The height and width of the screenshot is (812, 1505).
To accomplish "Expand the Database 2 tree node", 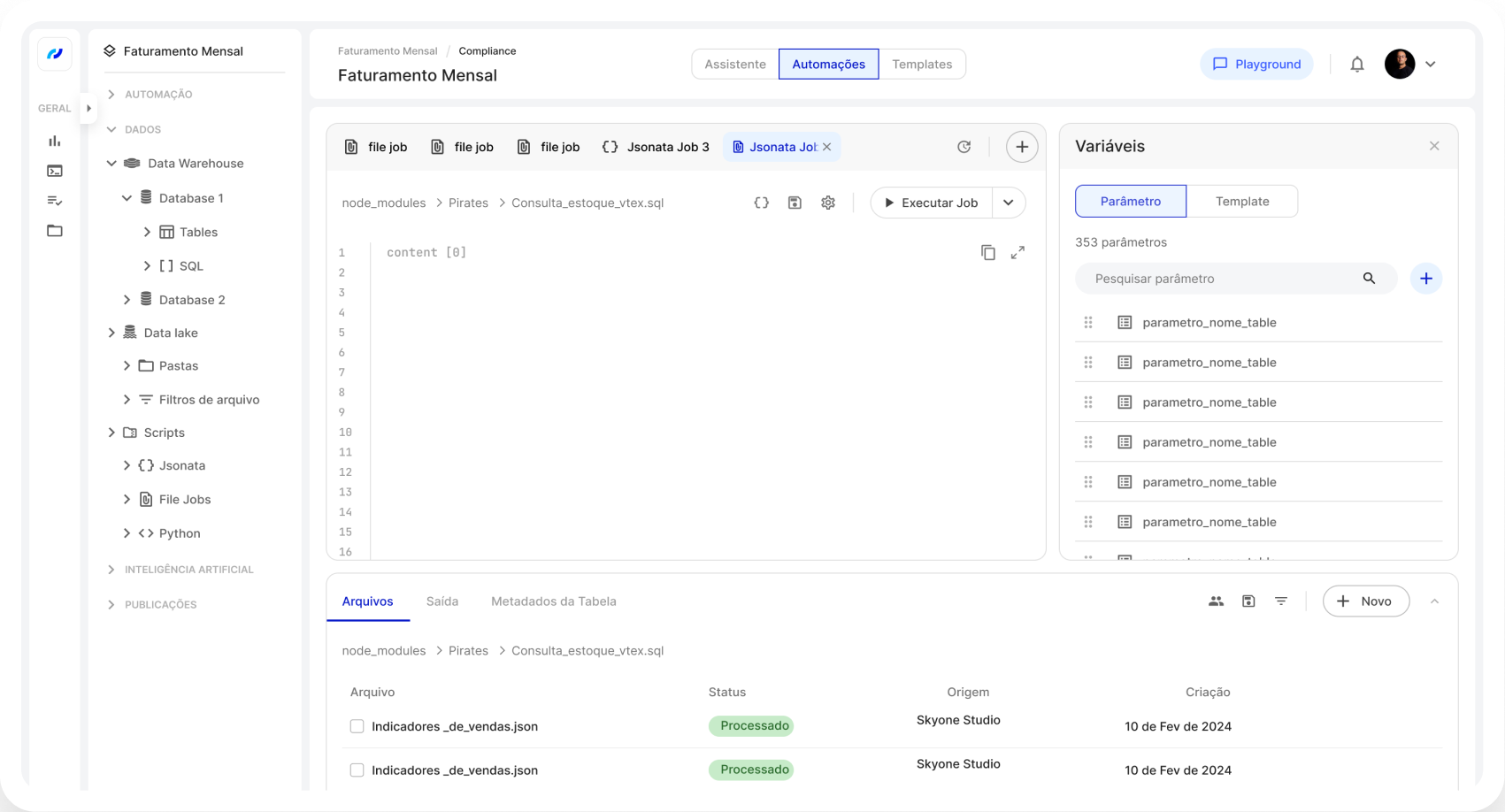I will pyautogui.click(x=127, y=300).
